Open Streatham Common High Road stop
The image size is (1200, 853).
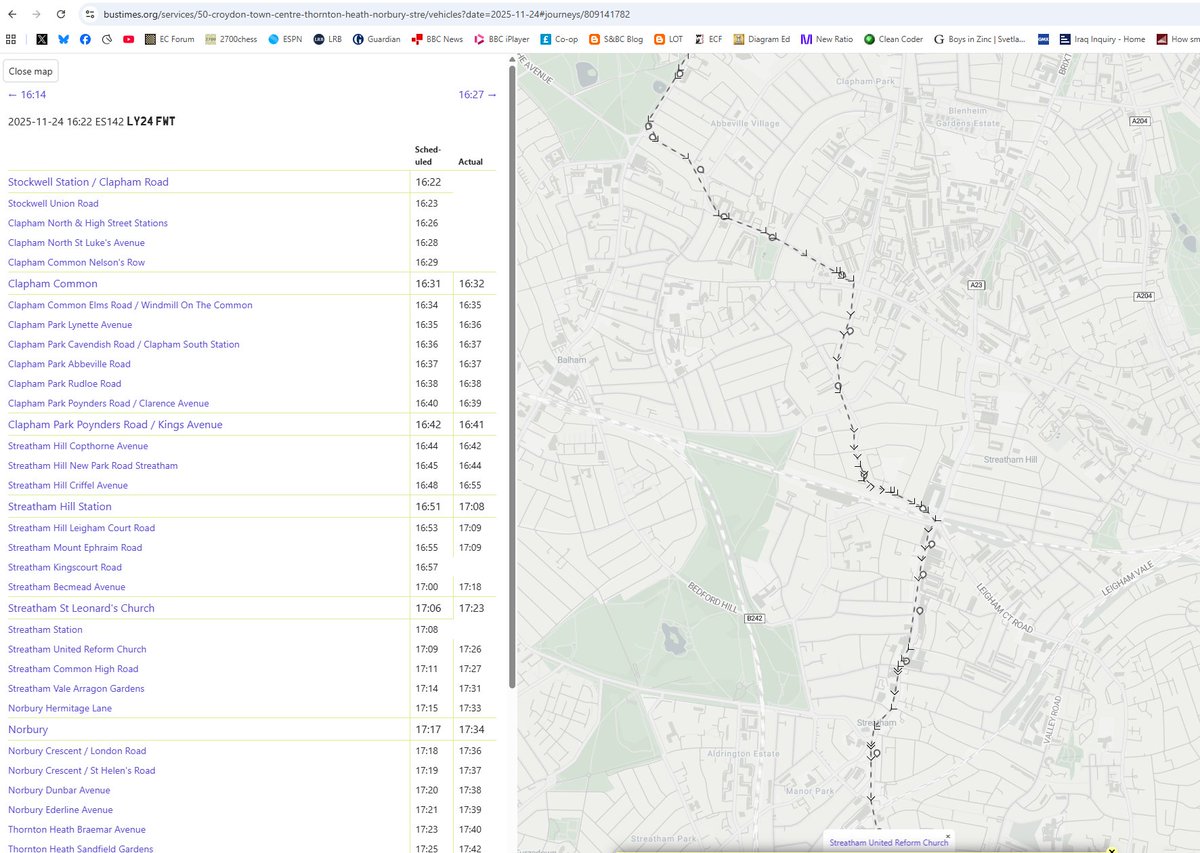pos(73,669)
